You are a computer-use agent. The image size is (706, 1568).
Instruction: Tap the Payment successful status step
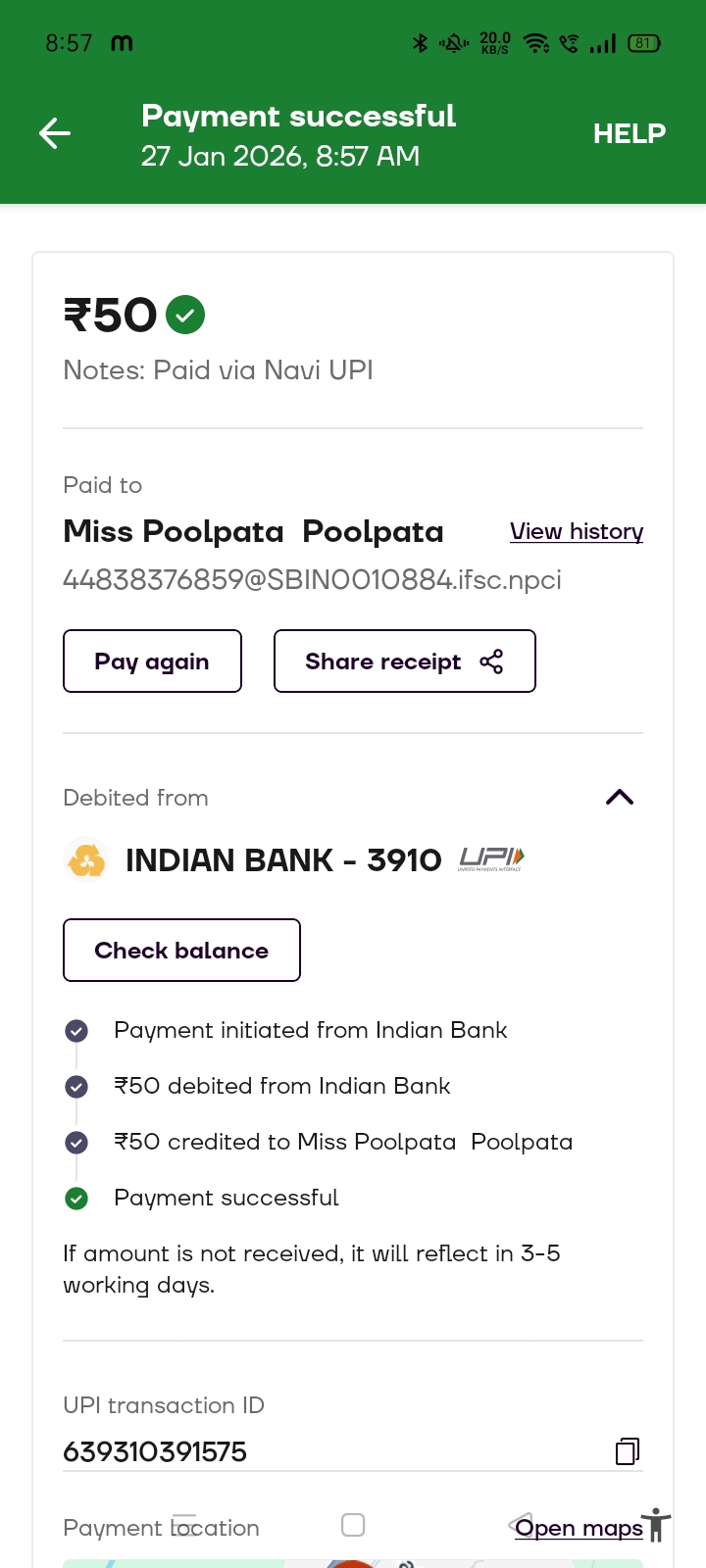pyautogui.click(x=226, y=1198)
